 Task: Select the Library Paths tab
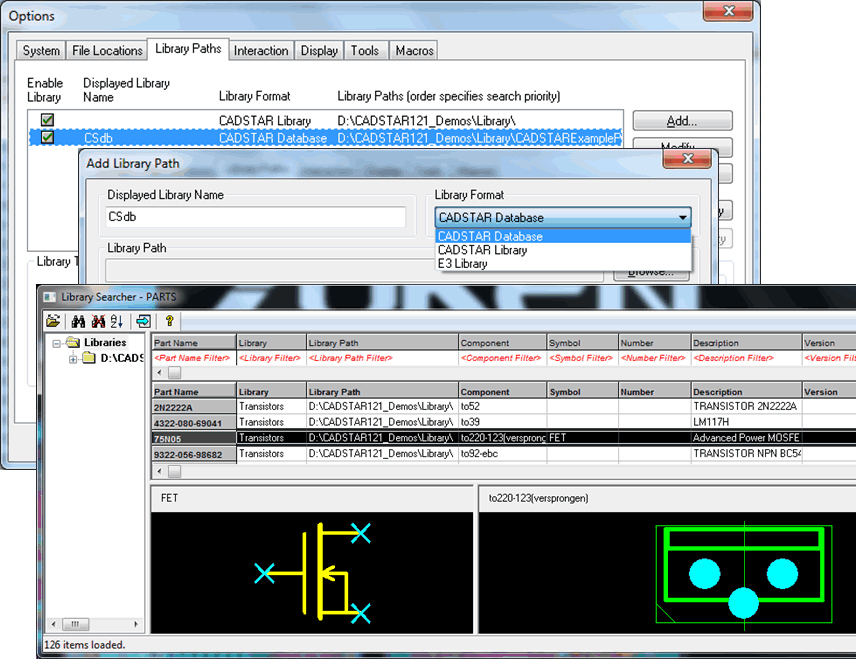click(188, 49)
